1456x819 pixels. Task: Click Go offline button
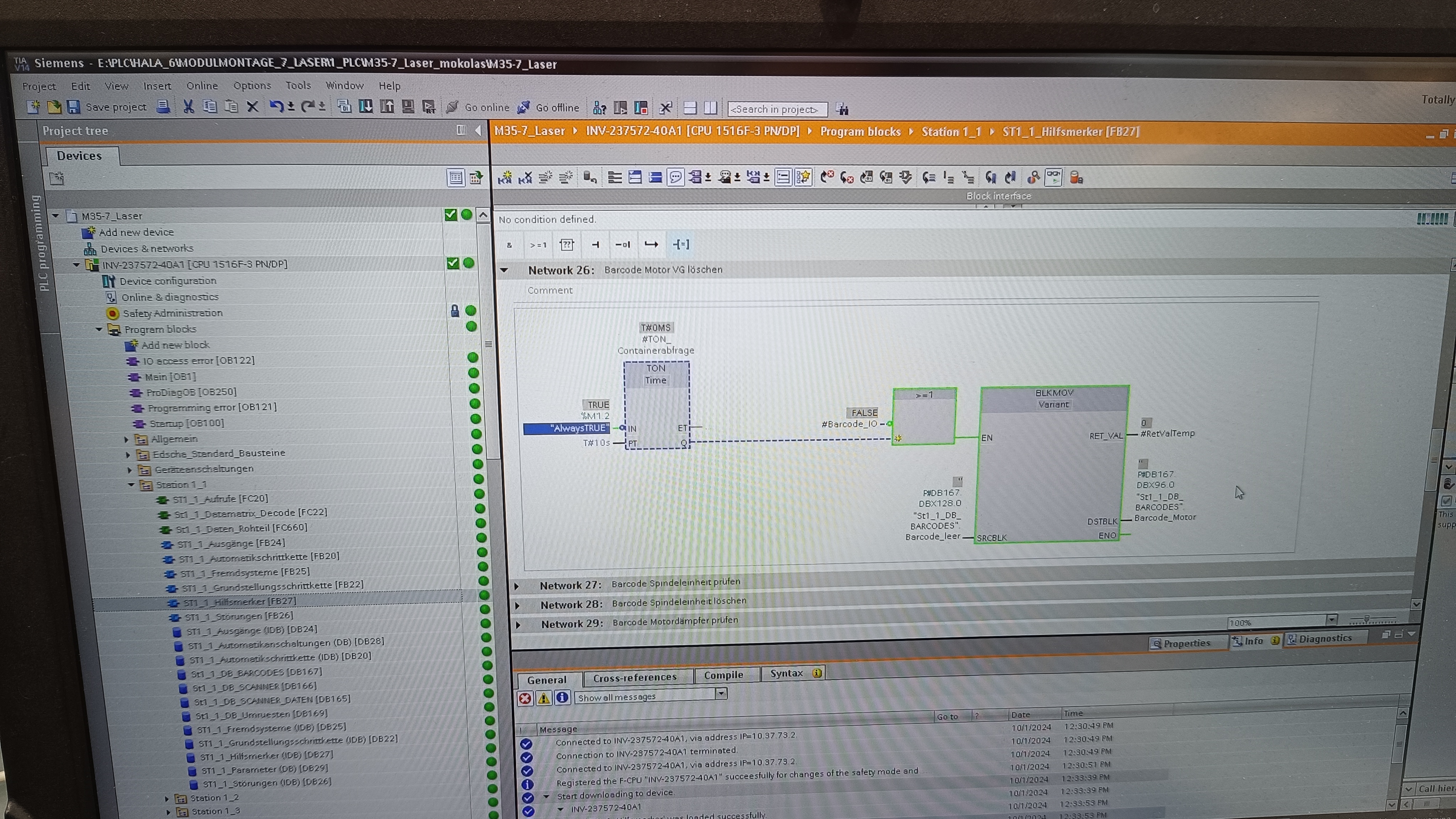(549, 107)
